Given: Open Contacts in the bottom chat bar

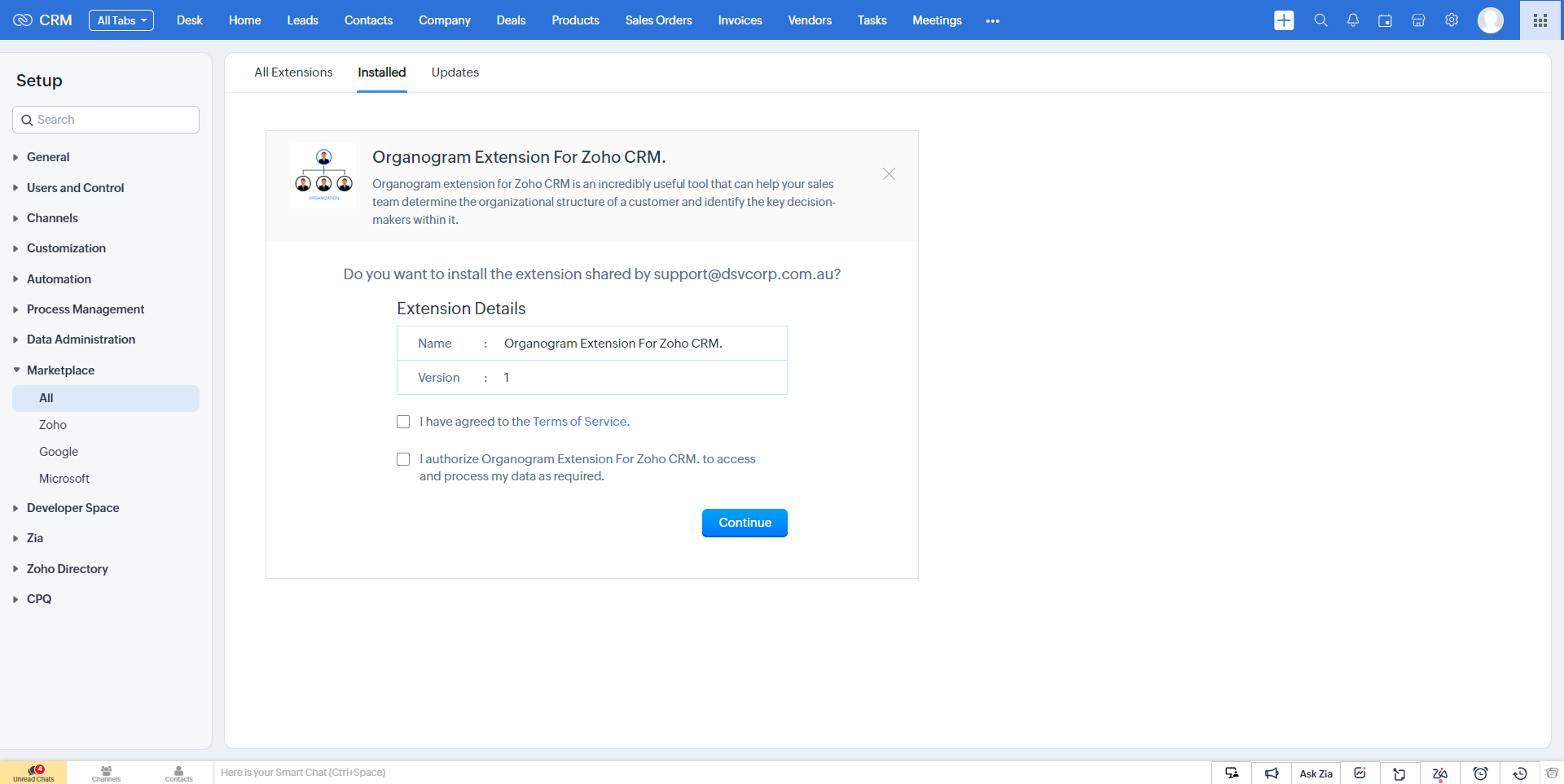Looking at the screenshot, I should click(178, 773).
